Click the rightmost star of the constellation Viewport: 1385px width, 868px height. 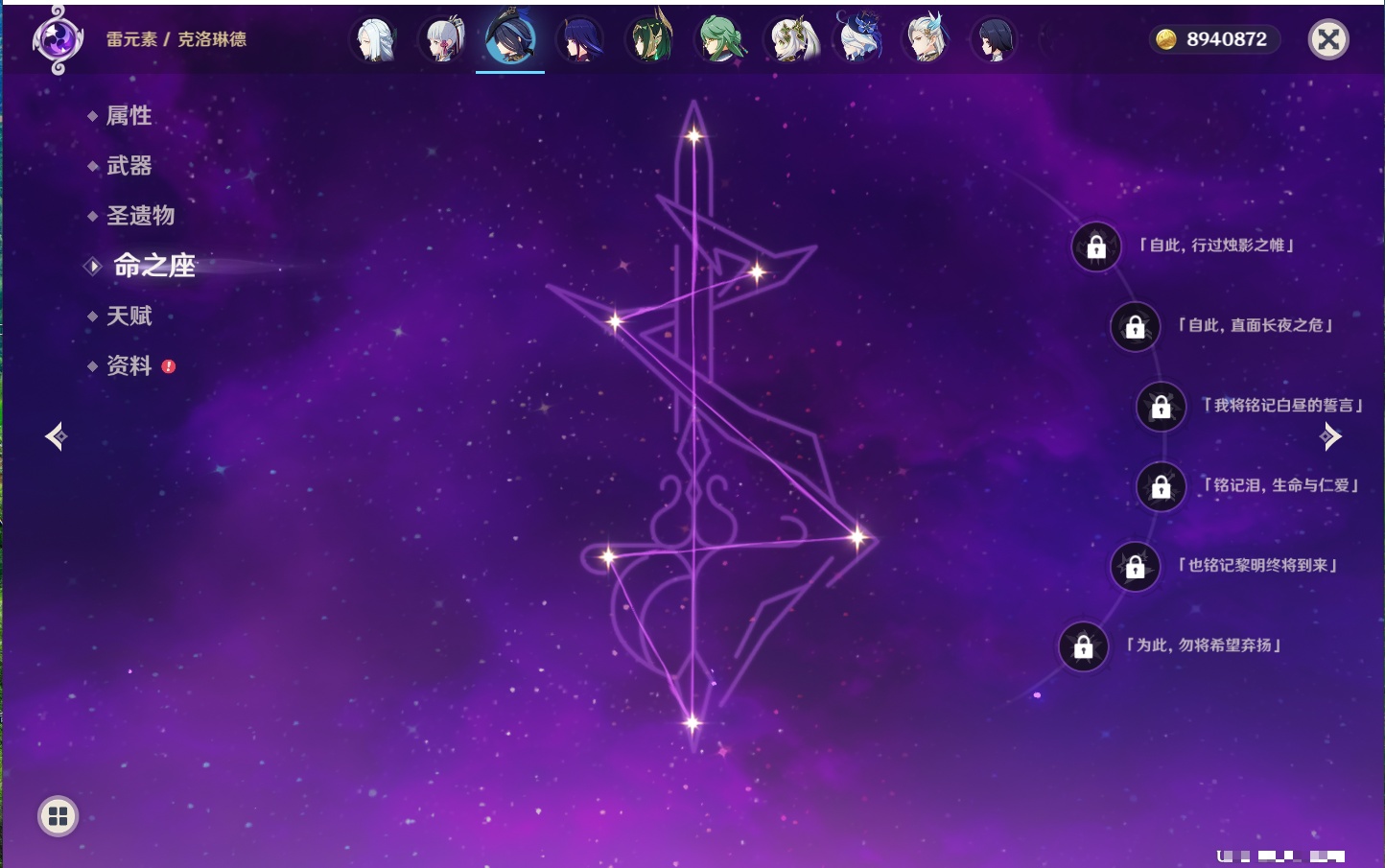(857, 537)
